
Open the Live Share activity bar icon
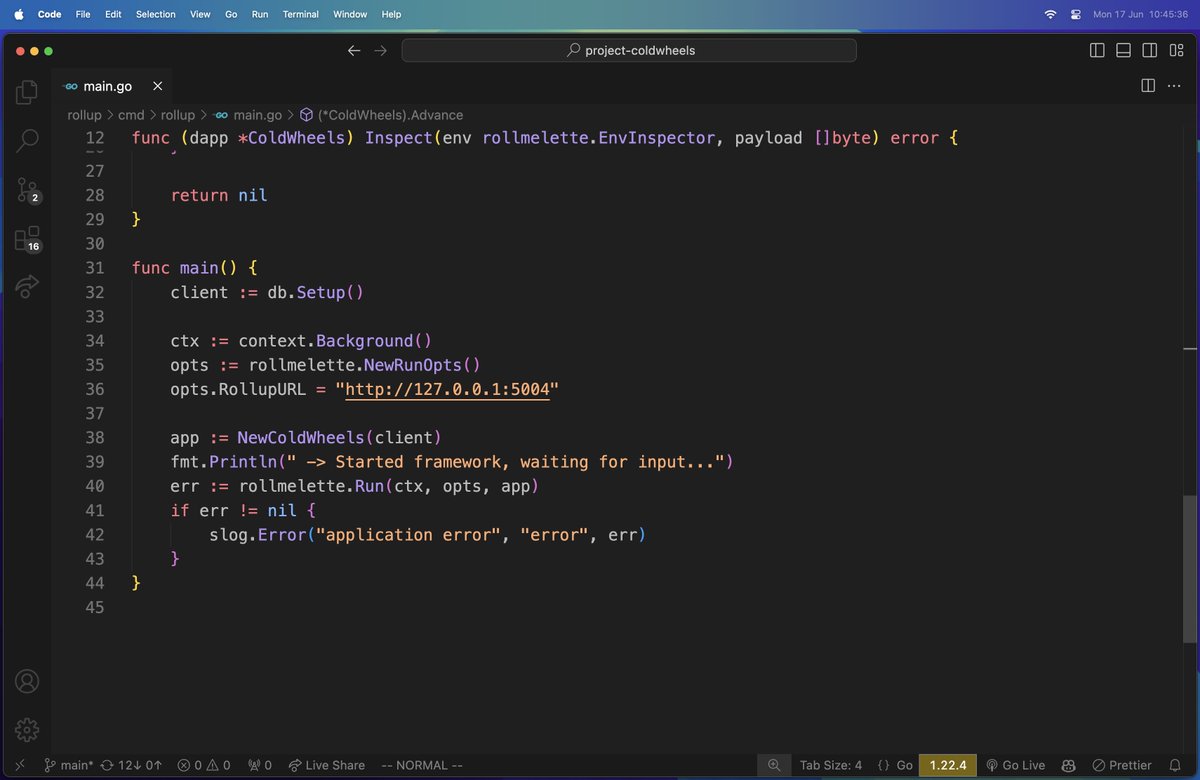pyautogui.click(x=27, y=286)
